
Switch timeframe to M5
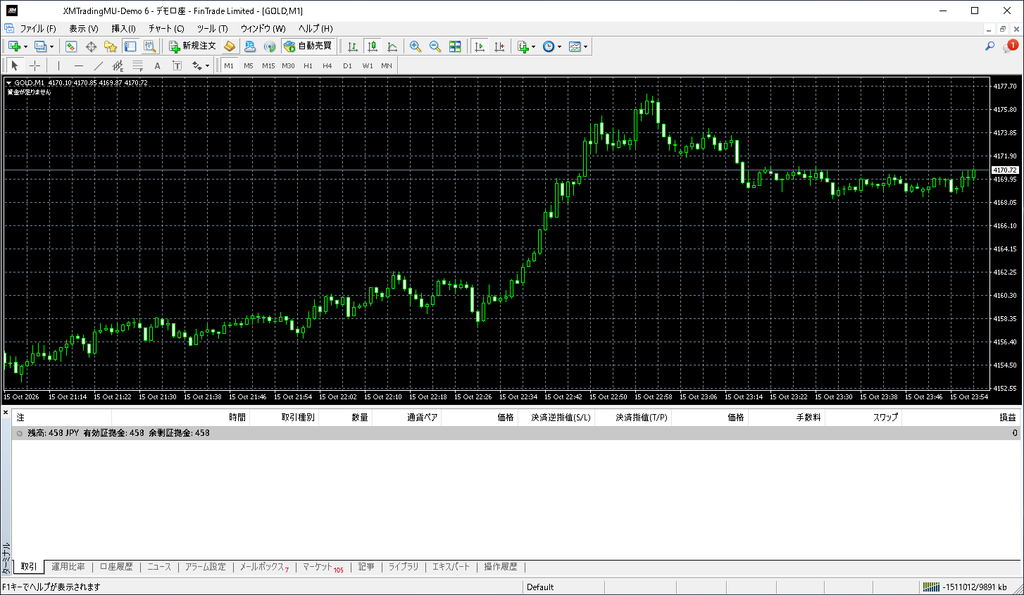pos(248,65)
